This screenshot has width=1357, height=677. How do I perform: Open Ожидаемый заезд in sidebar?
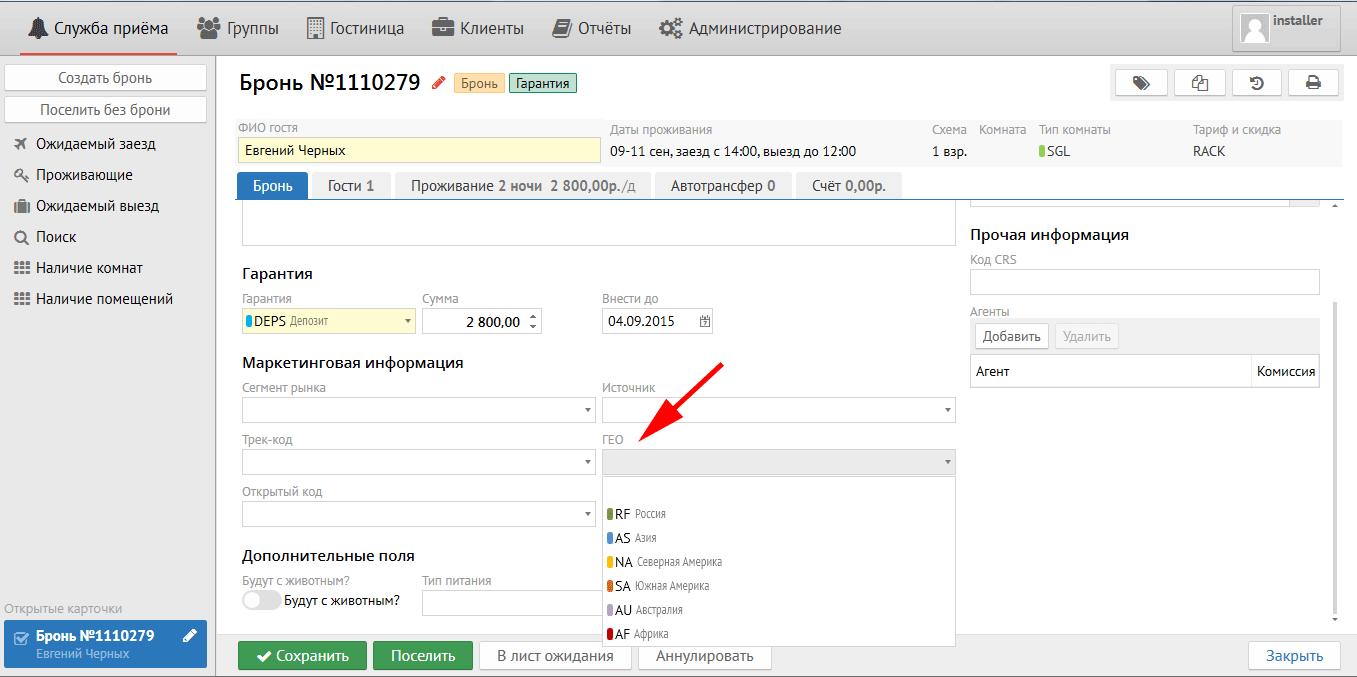coord(96,144)
